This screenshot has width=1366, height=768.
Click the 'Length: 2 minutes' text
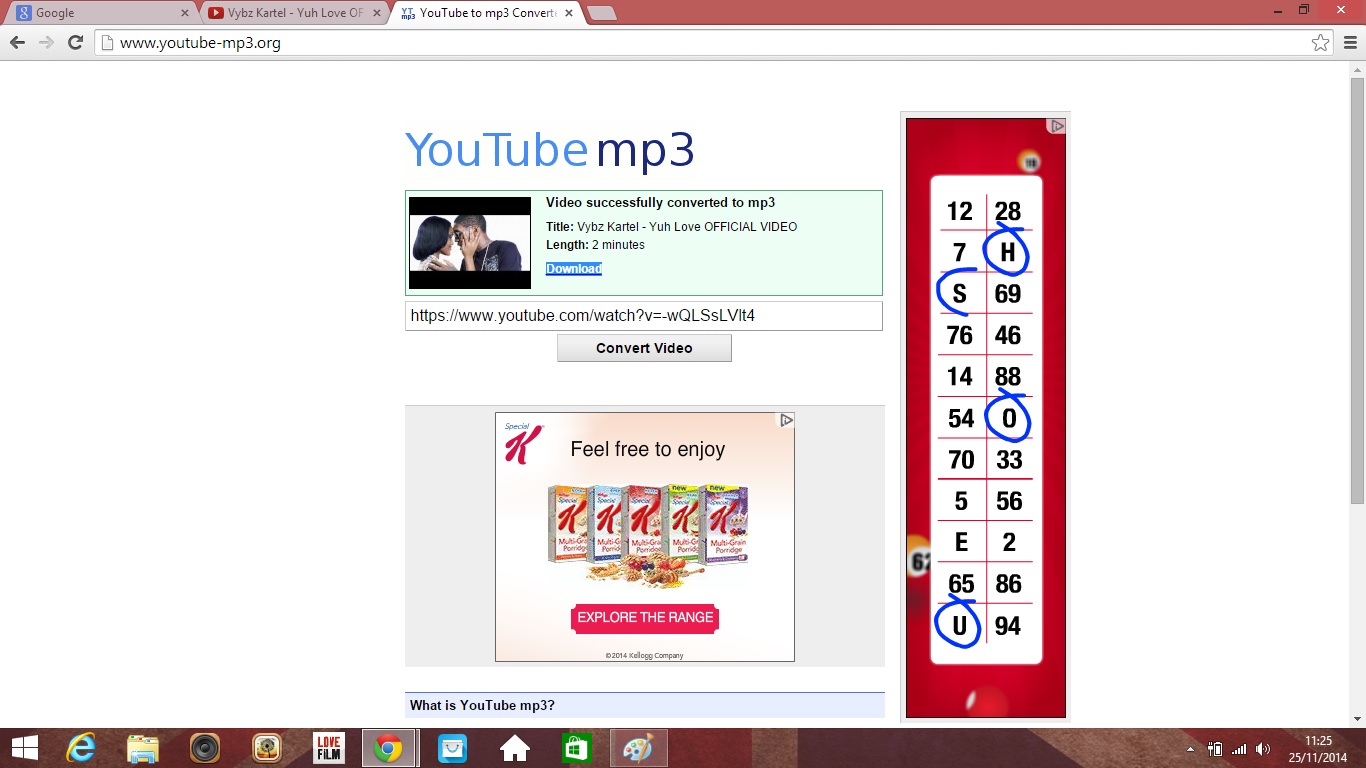click(x=595, y=245)
